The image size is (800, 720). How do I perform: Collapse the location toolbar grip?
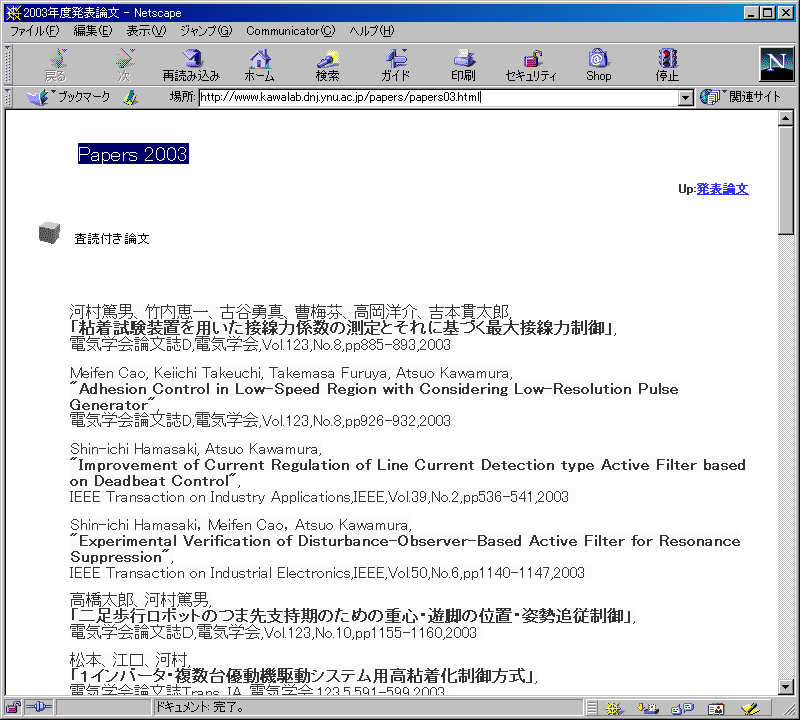click(x=8, y=97)
